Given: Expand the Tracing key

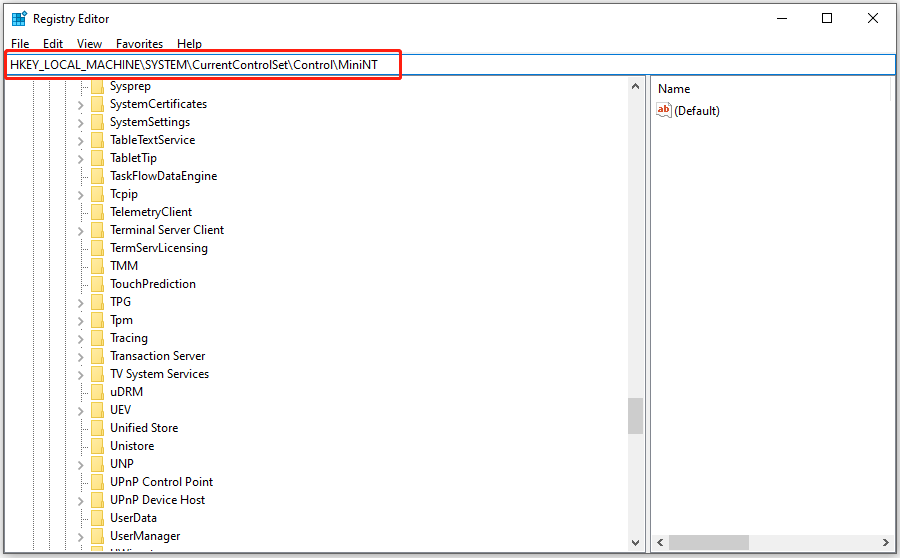Looking at the screenshot, I should click(80, 339).
